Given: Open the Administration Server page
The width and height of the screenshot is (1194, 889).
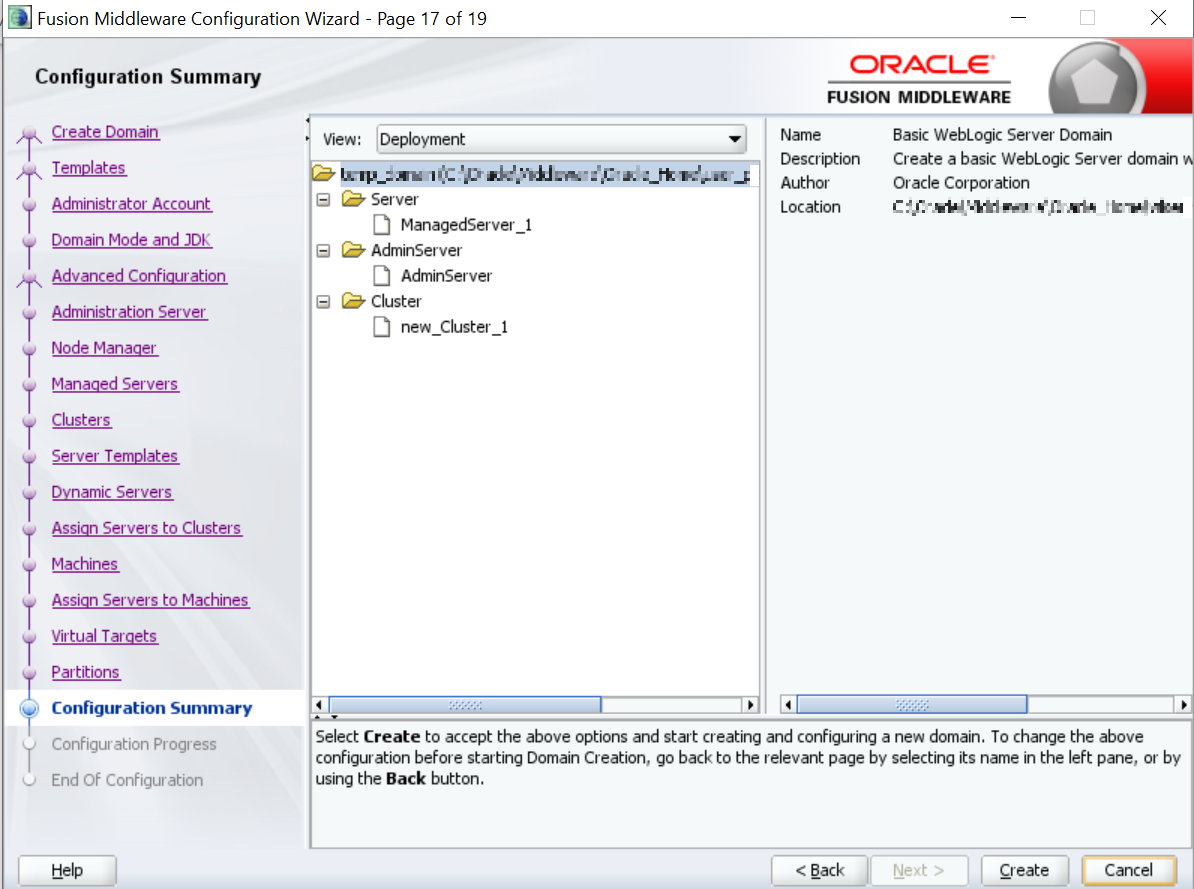Looking at the screenshot, I should pos(129,312).
